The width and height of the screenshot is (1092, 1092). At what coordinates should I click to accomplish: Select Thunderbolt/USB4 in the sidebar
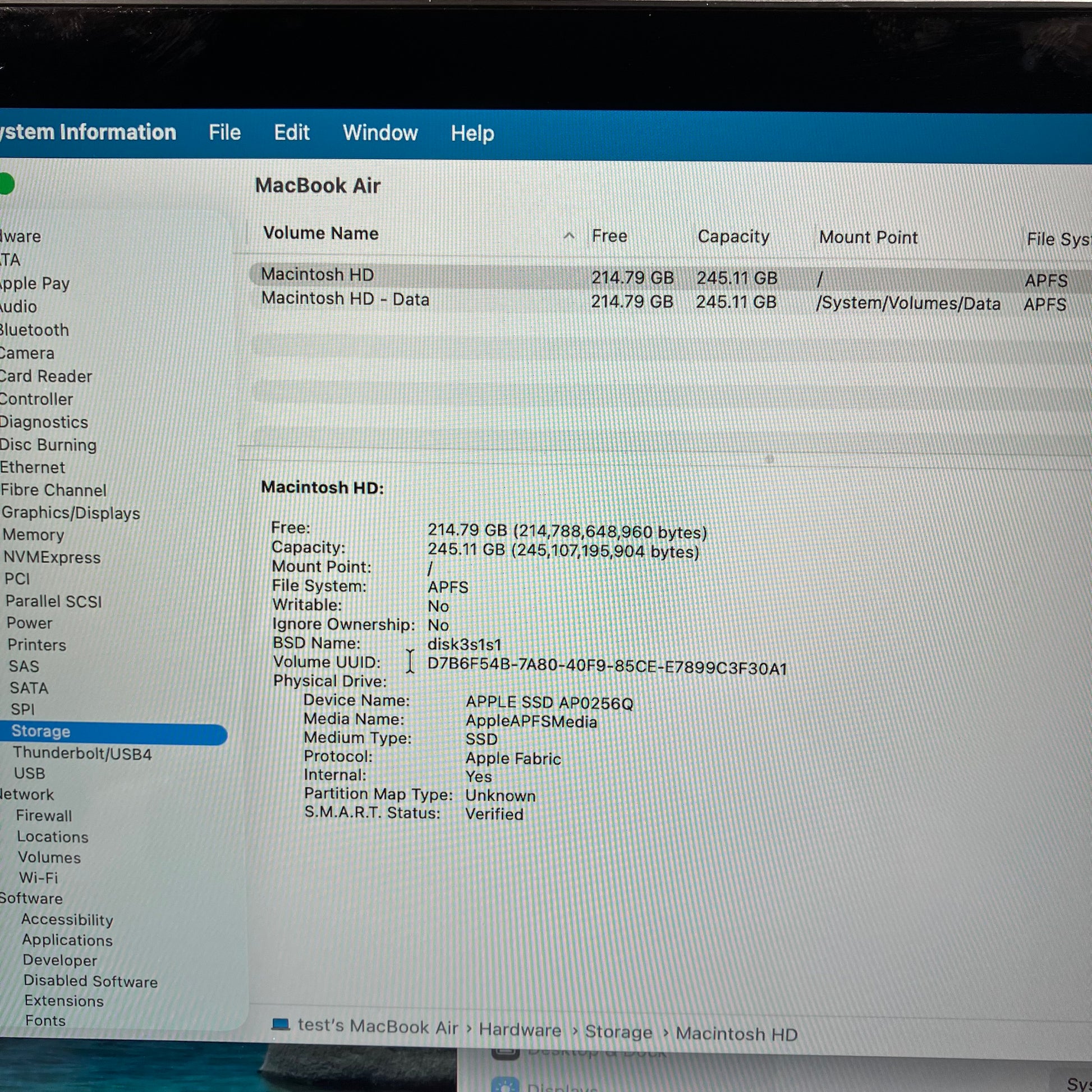coord(82,753)
